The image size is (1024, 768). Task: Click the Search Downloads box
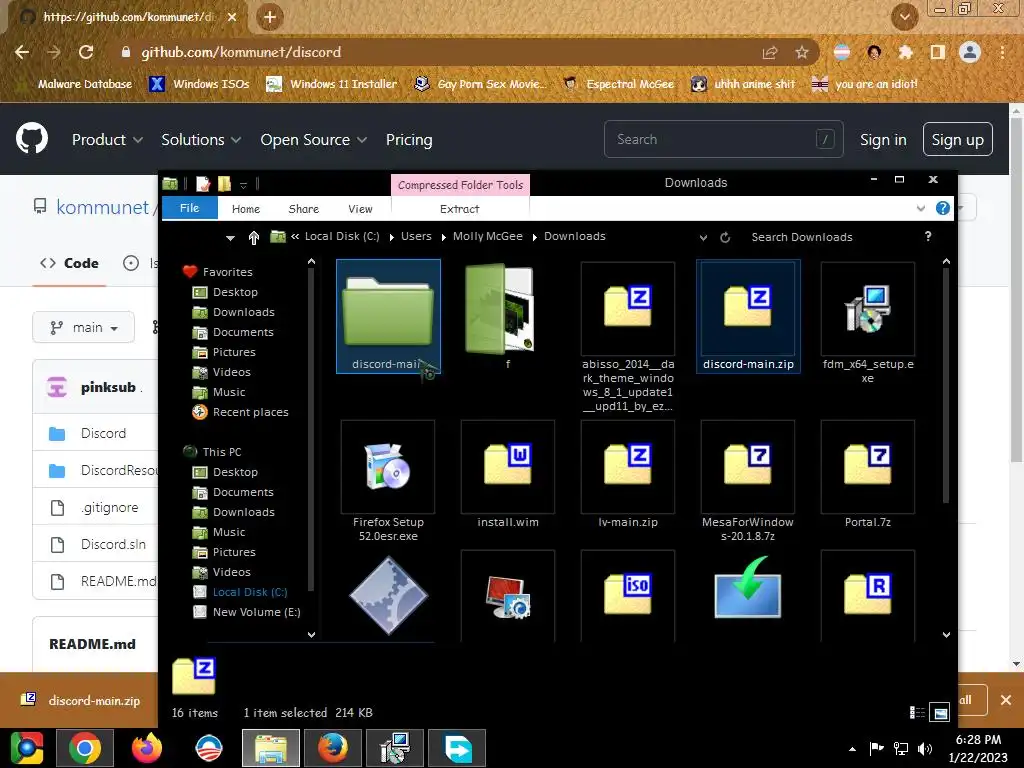(x=829, y=237)
